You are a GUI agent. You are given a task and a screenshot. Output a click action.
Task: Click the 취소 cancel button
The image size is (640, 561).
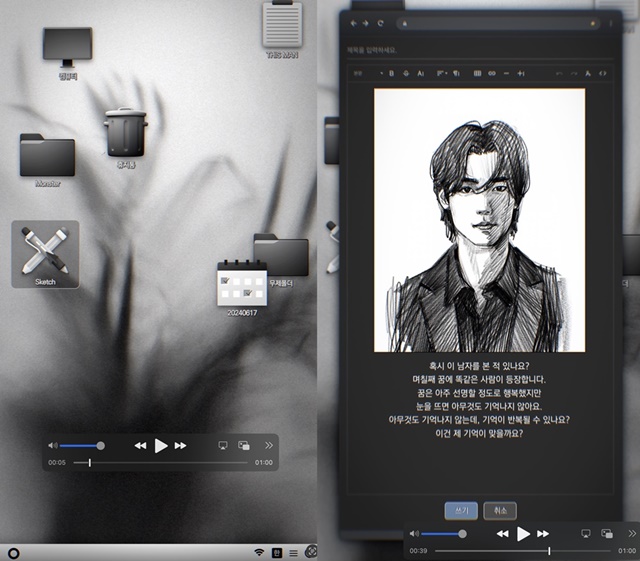coord(499,510)
